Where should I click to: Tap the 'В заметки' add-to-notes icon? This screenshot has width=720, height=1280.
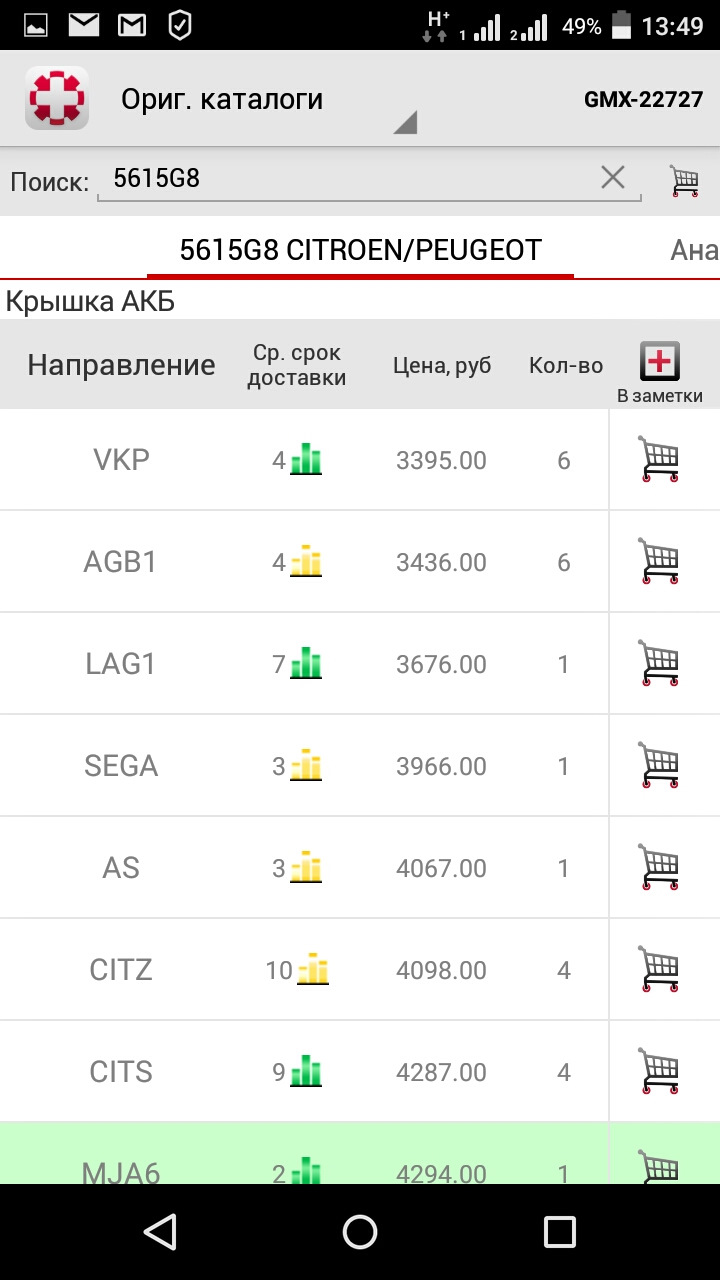pos(660,362)
